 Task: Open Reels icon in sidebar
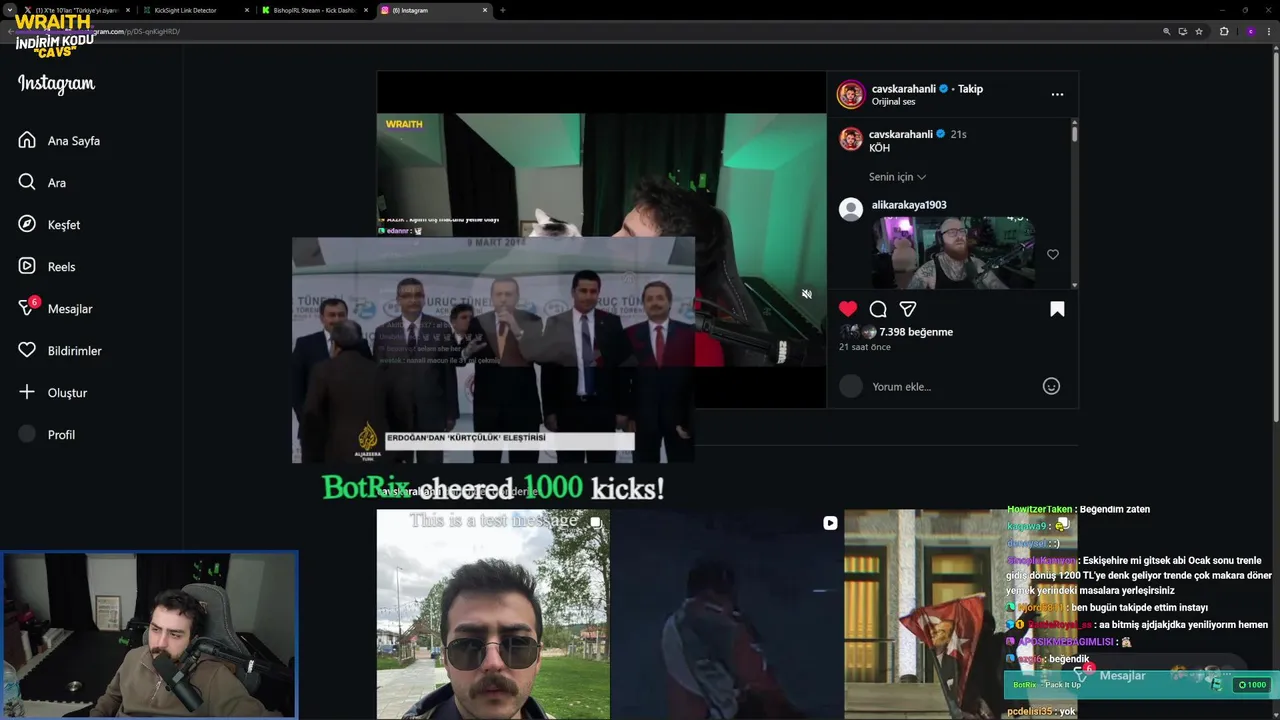27,266
